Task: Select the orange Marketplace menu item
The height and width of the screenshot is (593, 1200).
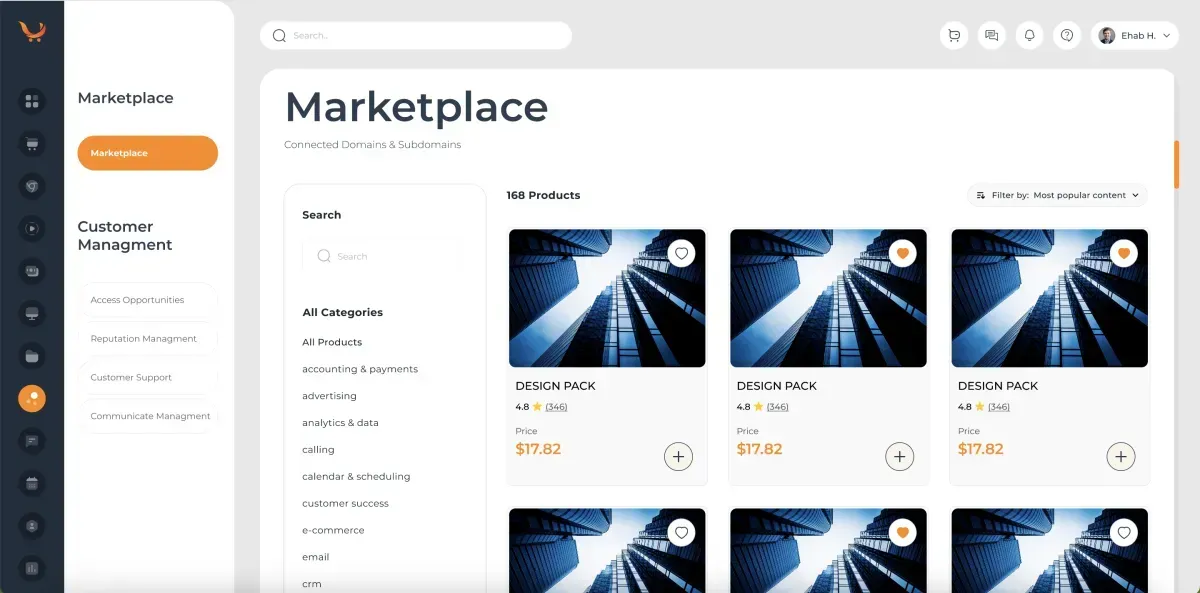Action: click(147, 153)
